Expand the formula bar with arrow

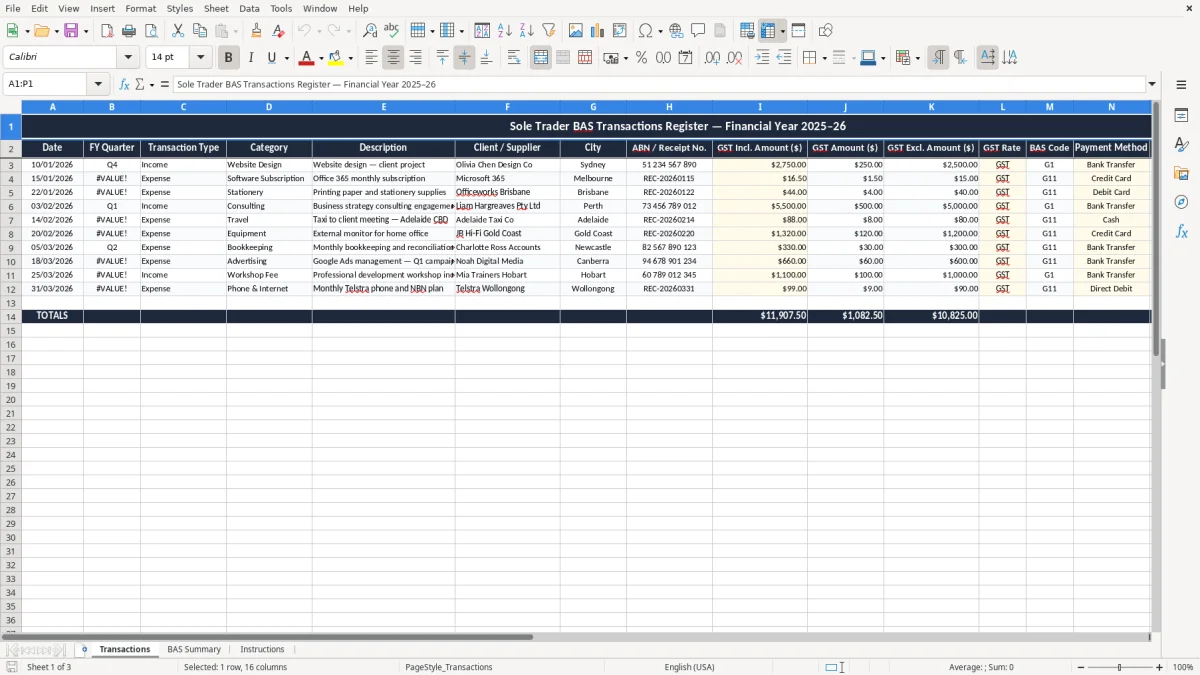coord(1152,84)
